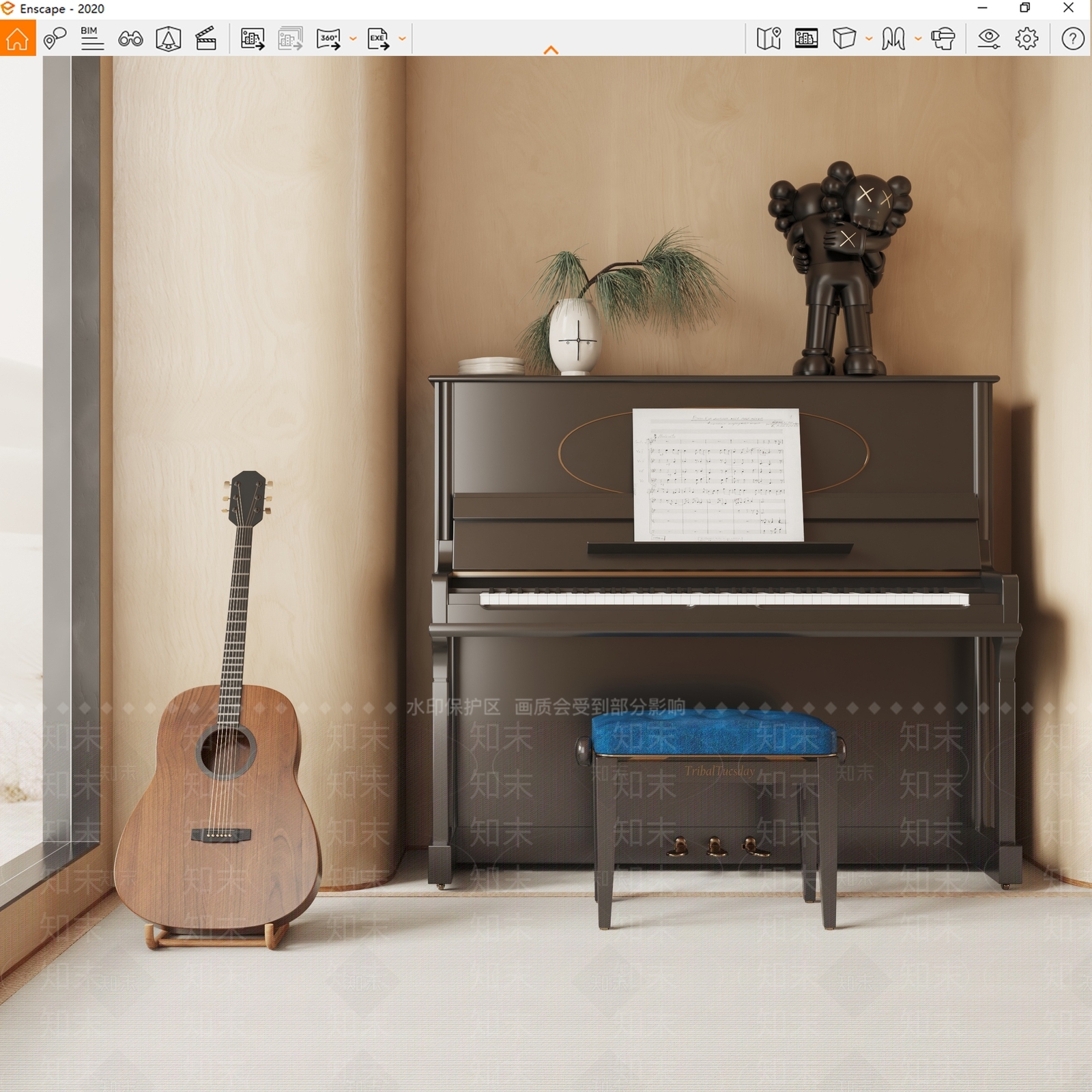Switch to White Mode cube
Screen dimensions: 1092x1092
click(x=844, y=38)
